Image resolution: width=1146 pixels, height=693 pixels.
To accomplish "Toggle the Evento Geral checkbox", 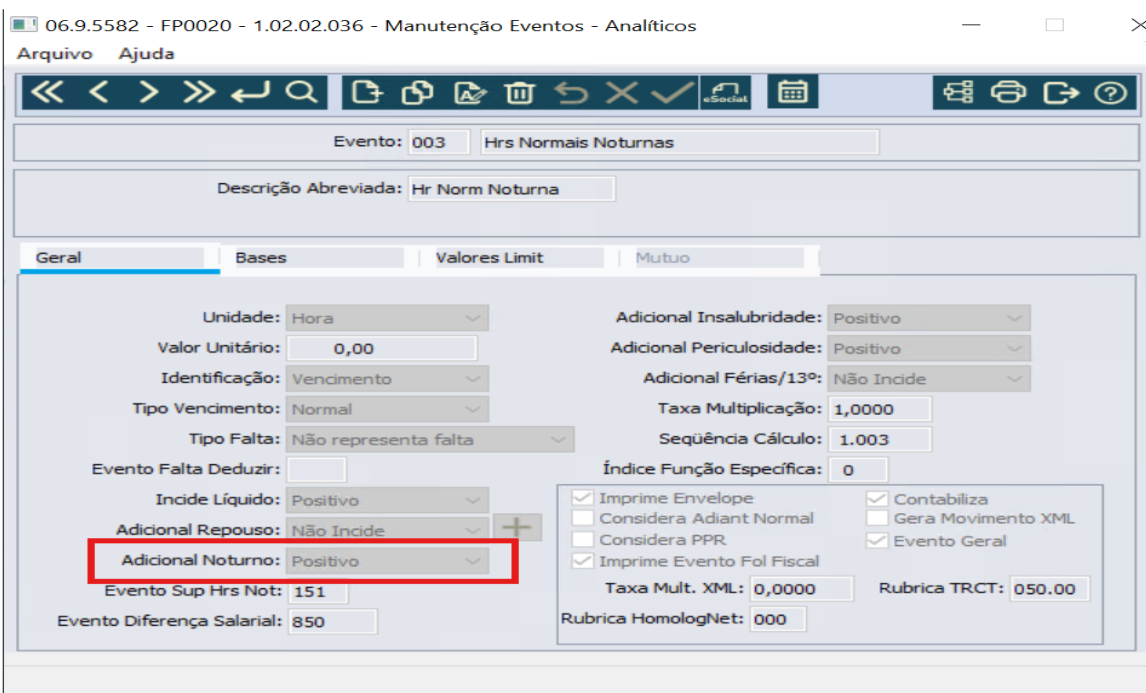I will [877, 541].
